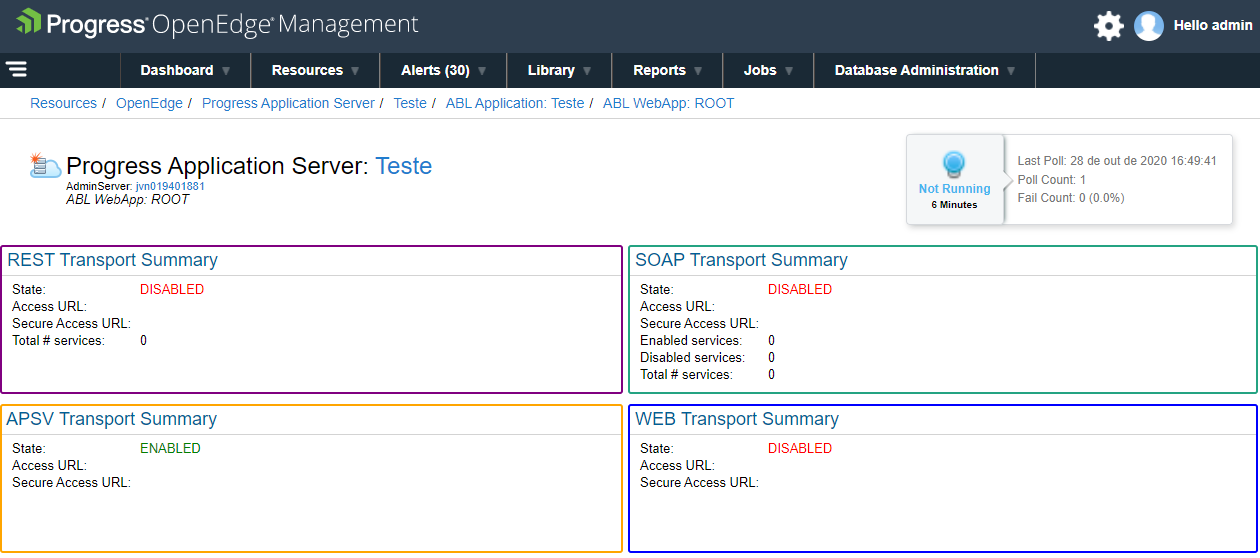Expand the Dashboard dropdown arrow
The width and height of the screenshot is (1260, 558).
(x=226, y=71)
